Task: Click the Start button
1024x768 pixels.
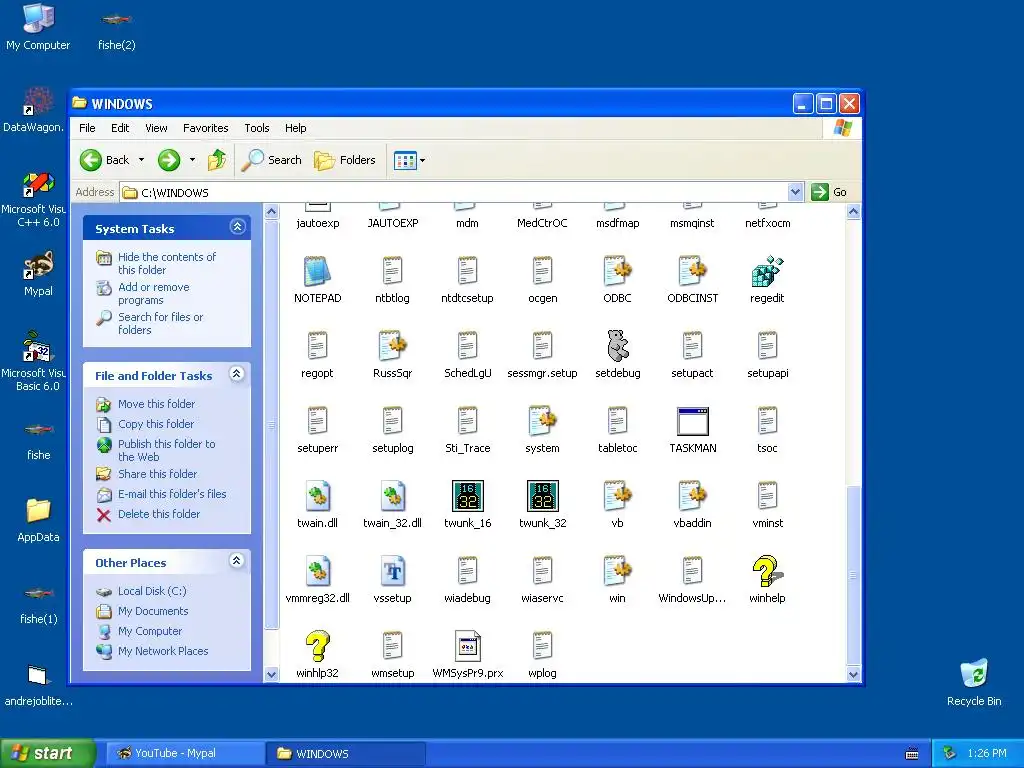Action: 47,753
